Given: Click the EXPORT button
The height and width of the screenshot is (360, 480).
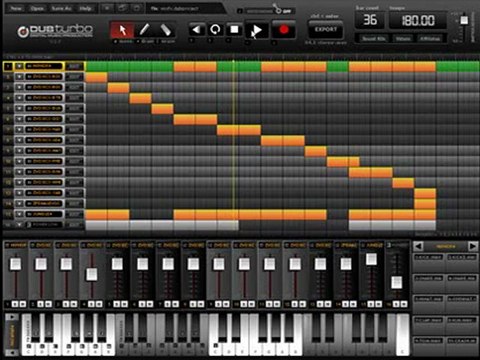Looking at the screenshot, I should (x=326, y=29).
